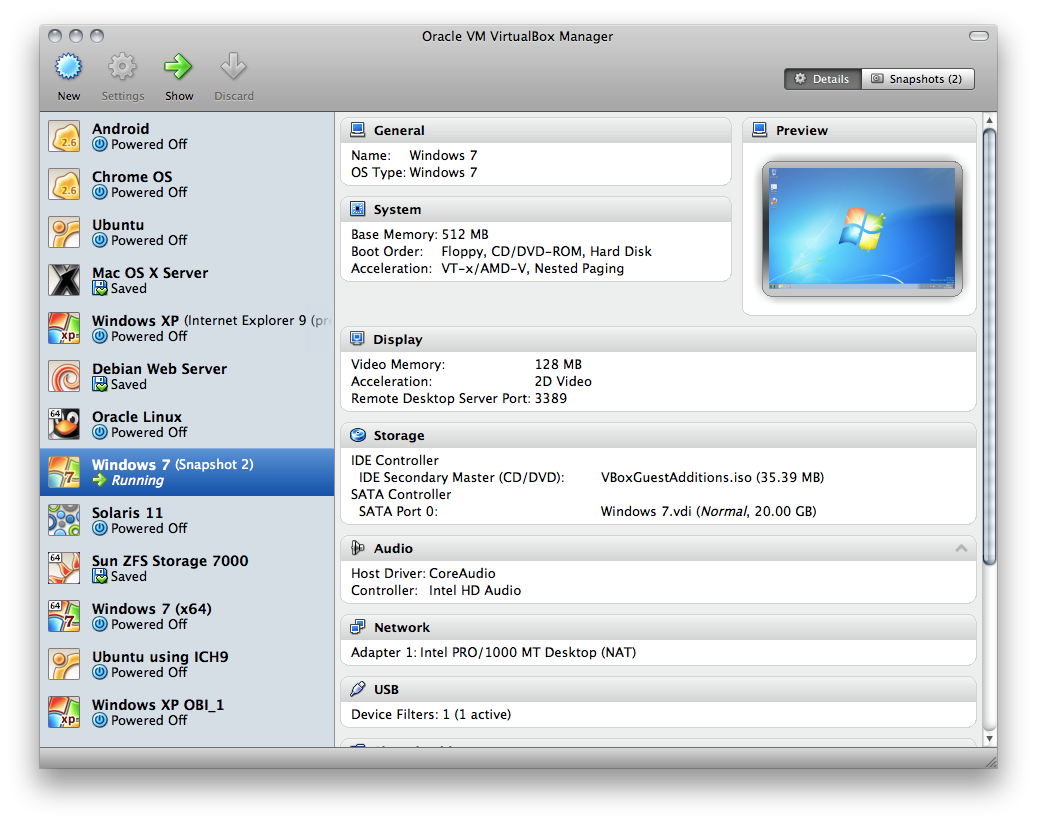Click the Audio section icon
Viewport: 1037px width, 823px height.
(358, 548)
